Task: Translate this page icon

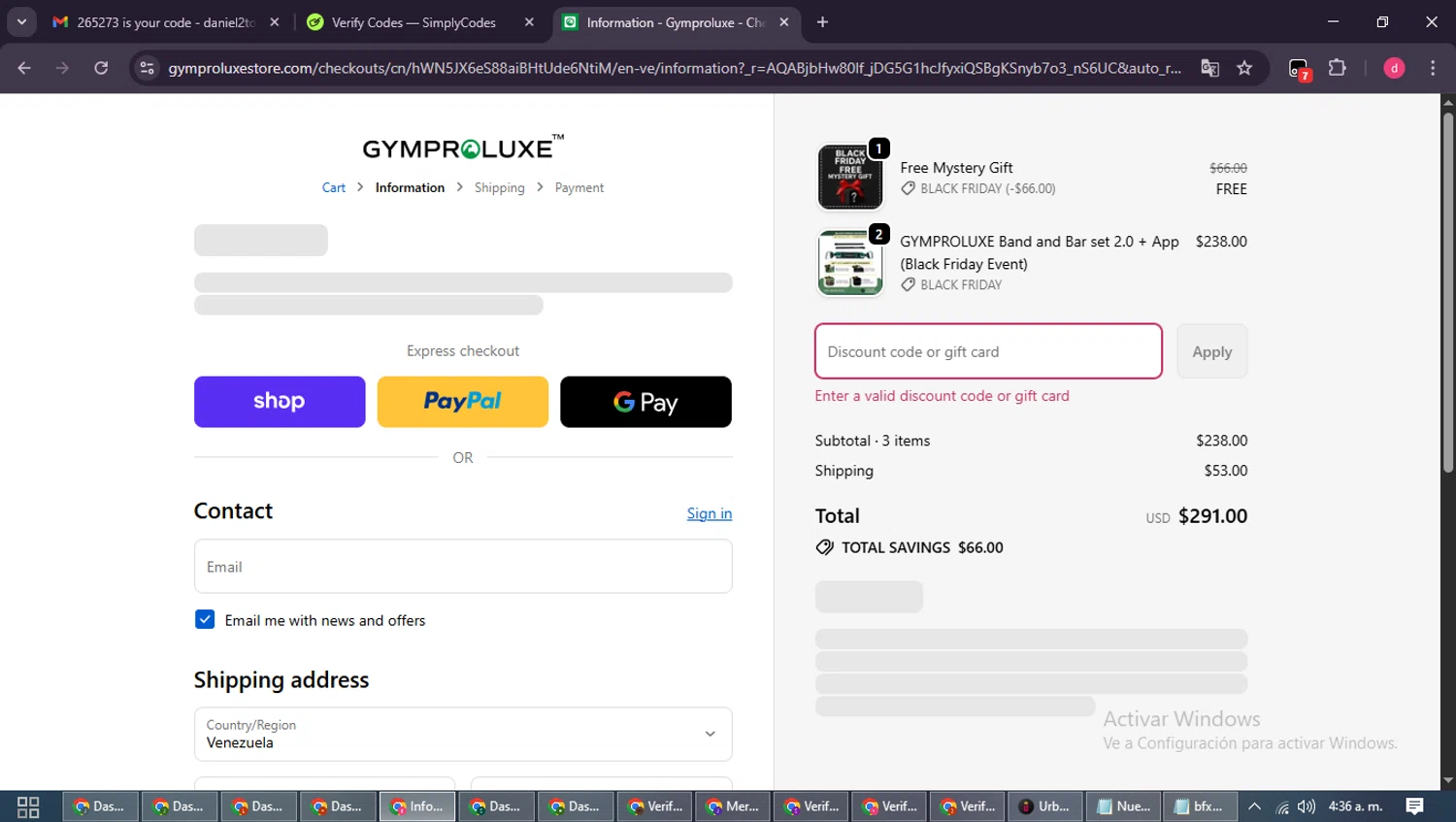Action: pos(1209,68)
